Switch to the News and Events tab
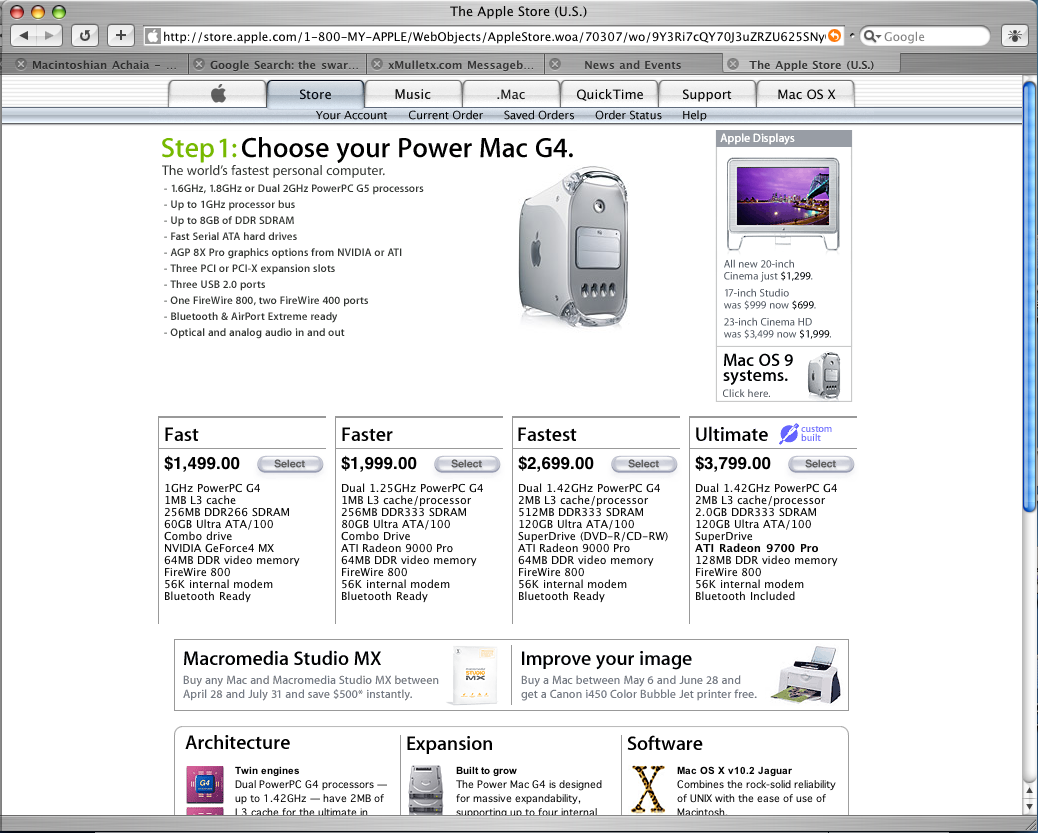The image size is (1038, 833). point(632,65)
